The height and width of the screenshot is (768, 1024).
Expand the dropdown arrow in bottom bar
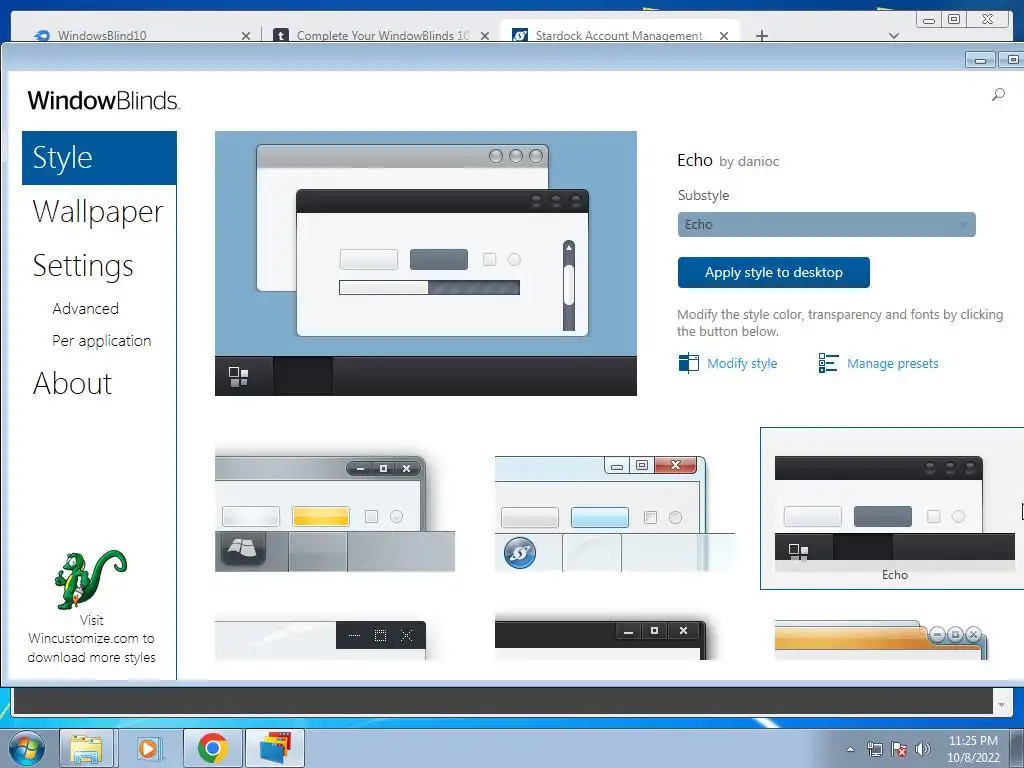(x=1001, y=703)
